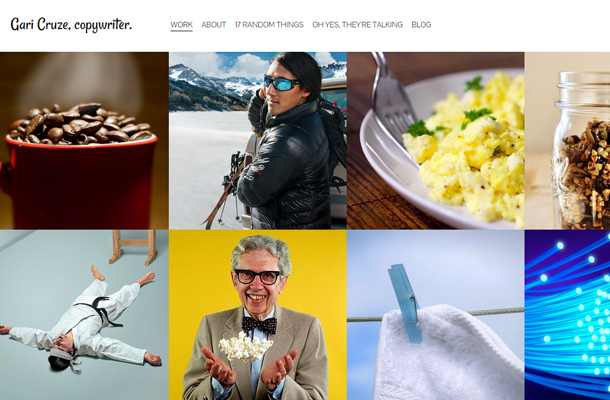Open the coffee beans mug thumbnail
Viewport: 610px width, 400px height.
pos(84,140)
